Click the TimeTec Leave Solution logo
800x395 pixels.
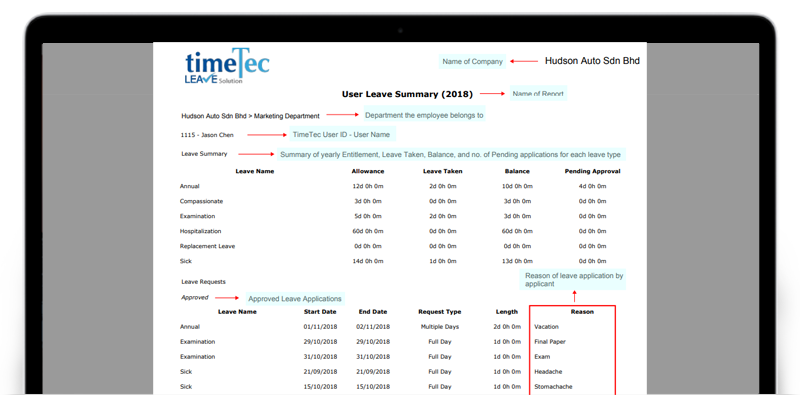pos(227,66)
